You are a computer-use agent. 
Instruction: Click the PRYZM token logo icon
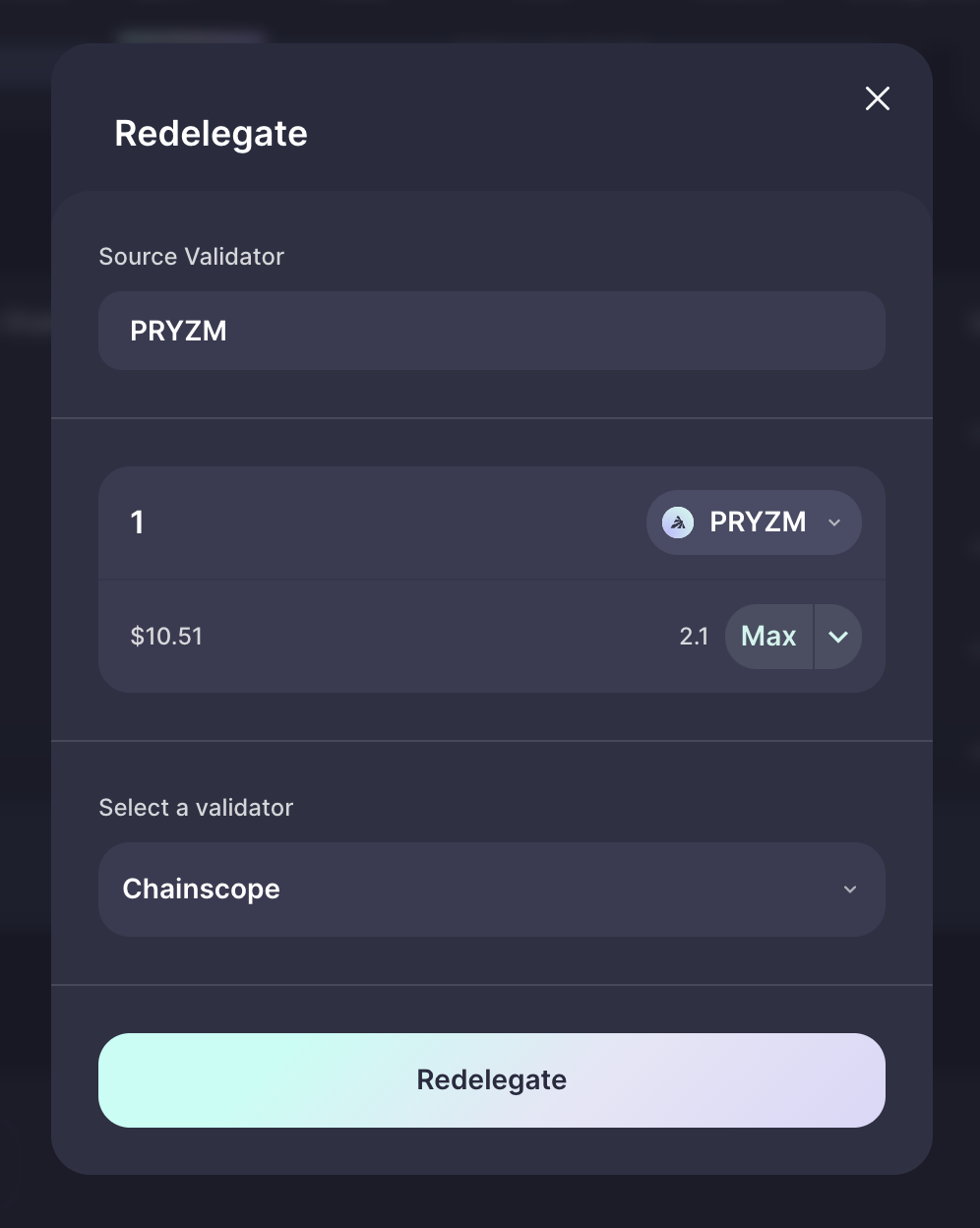click(678, 522)
